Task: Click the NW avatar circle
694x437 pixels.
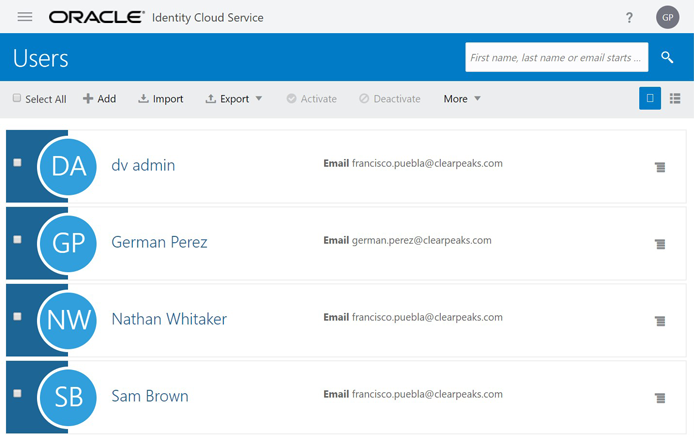Action: point(68,320)
